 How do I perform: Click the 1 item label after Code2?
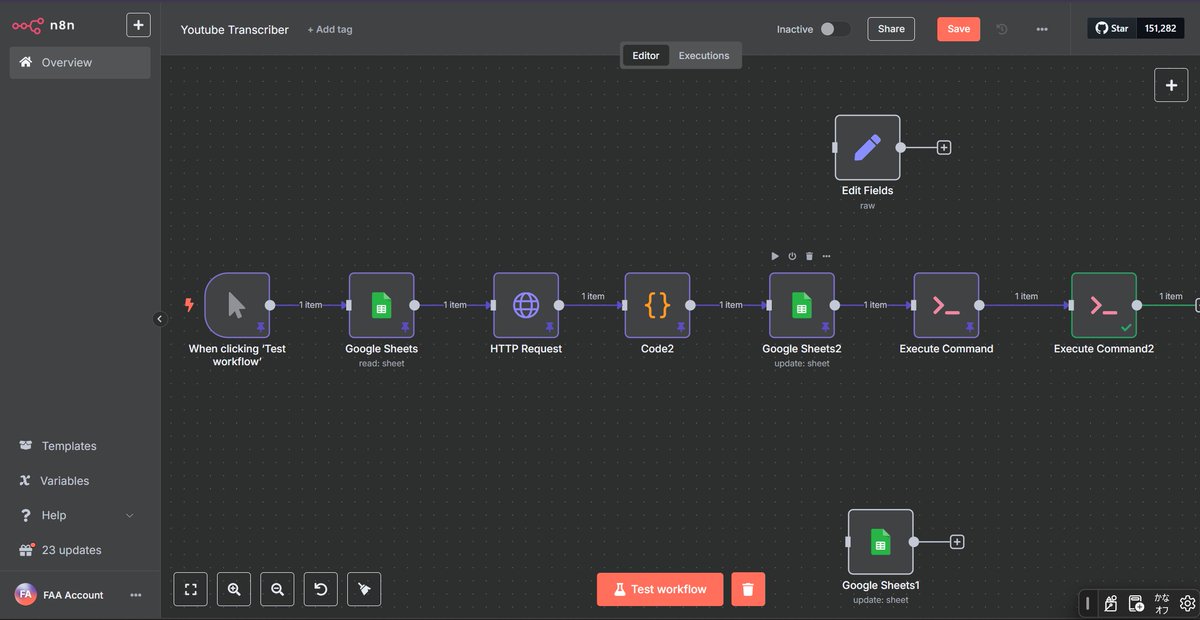(733, 305)
